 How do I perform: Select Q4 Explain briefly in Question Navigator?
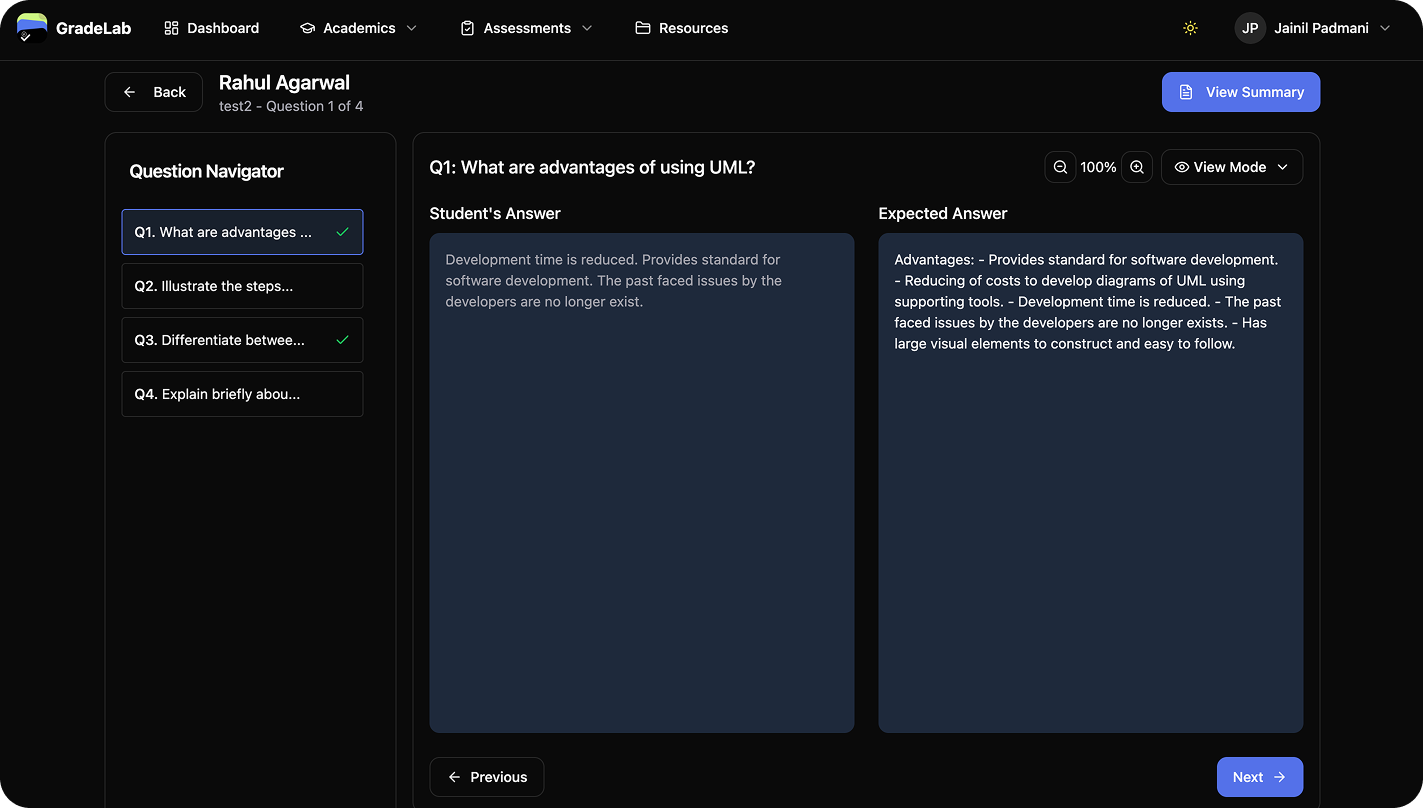point(242,393)
